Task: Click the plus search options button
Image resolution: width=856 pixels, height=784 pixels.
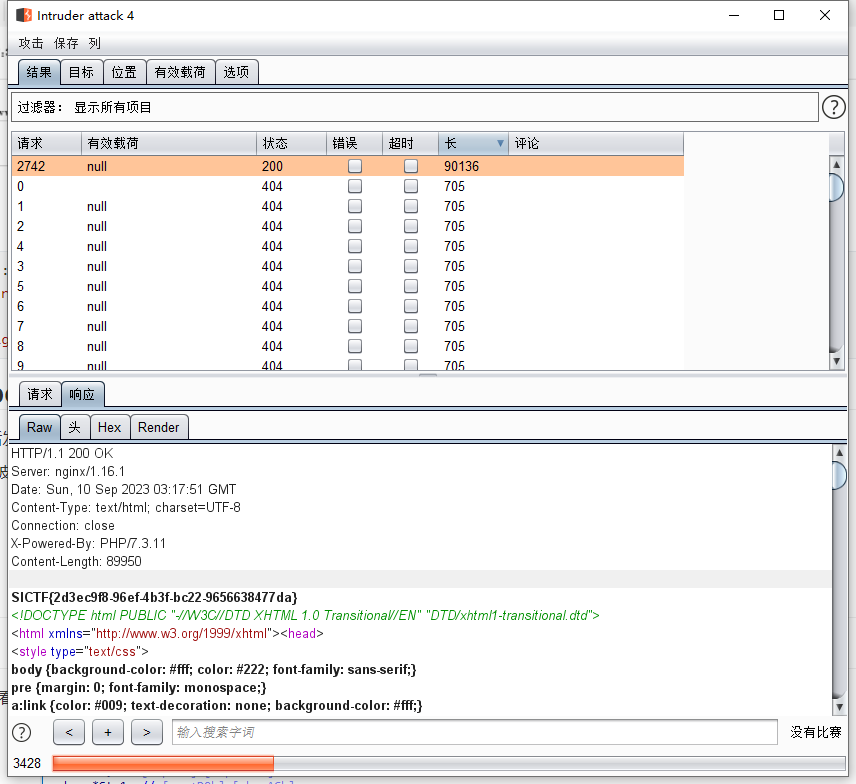Action: coord(107,733)
